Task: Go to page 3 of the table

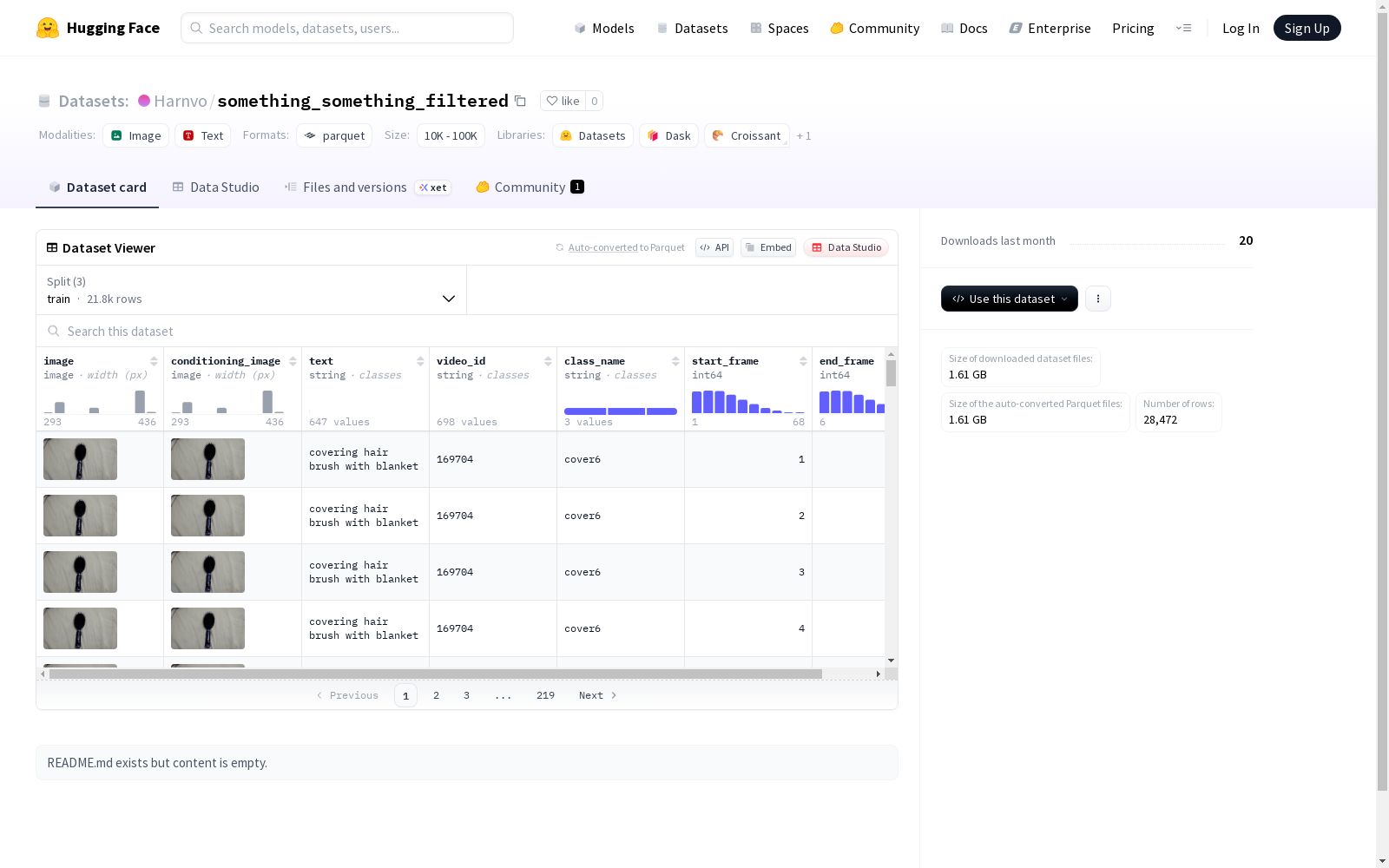Action: coord(466,695)
